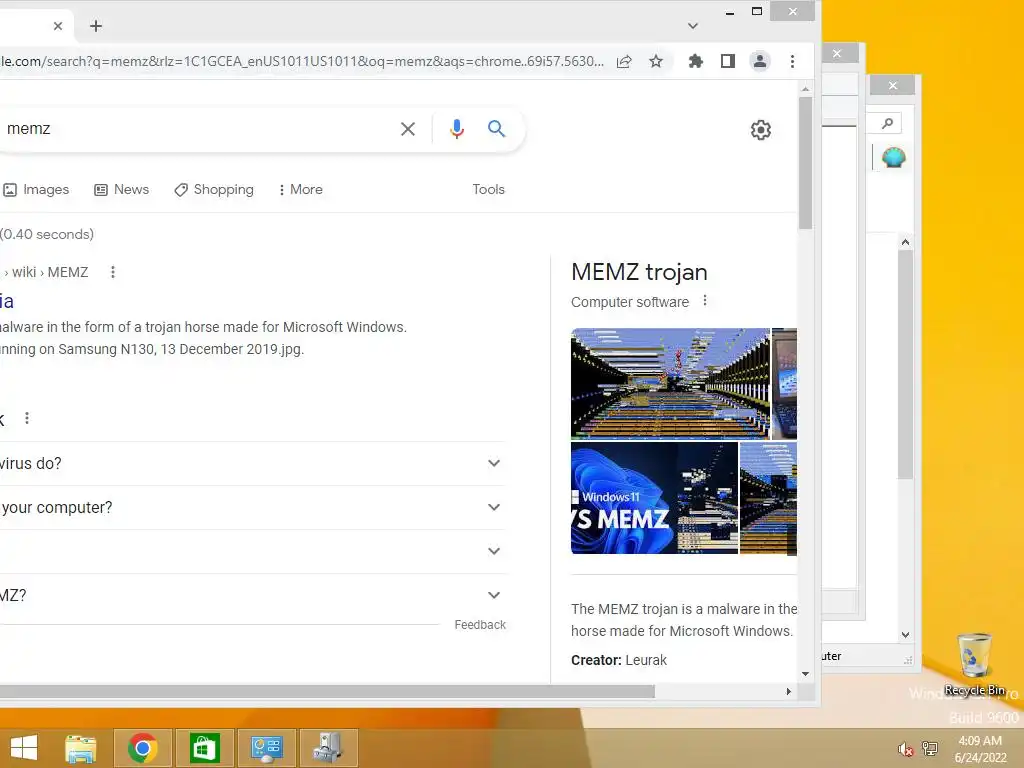Image resolution: width=1024 pixels, height=768 pixels.
Task: Open Google quick settings gear
Action: [x=760, y=130]
